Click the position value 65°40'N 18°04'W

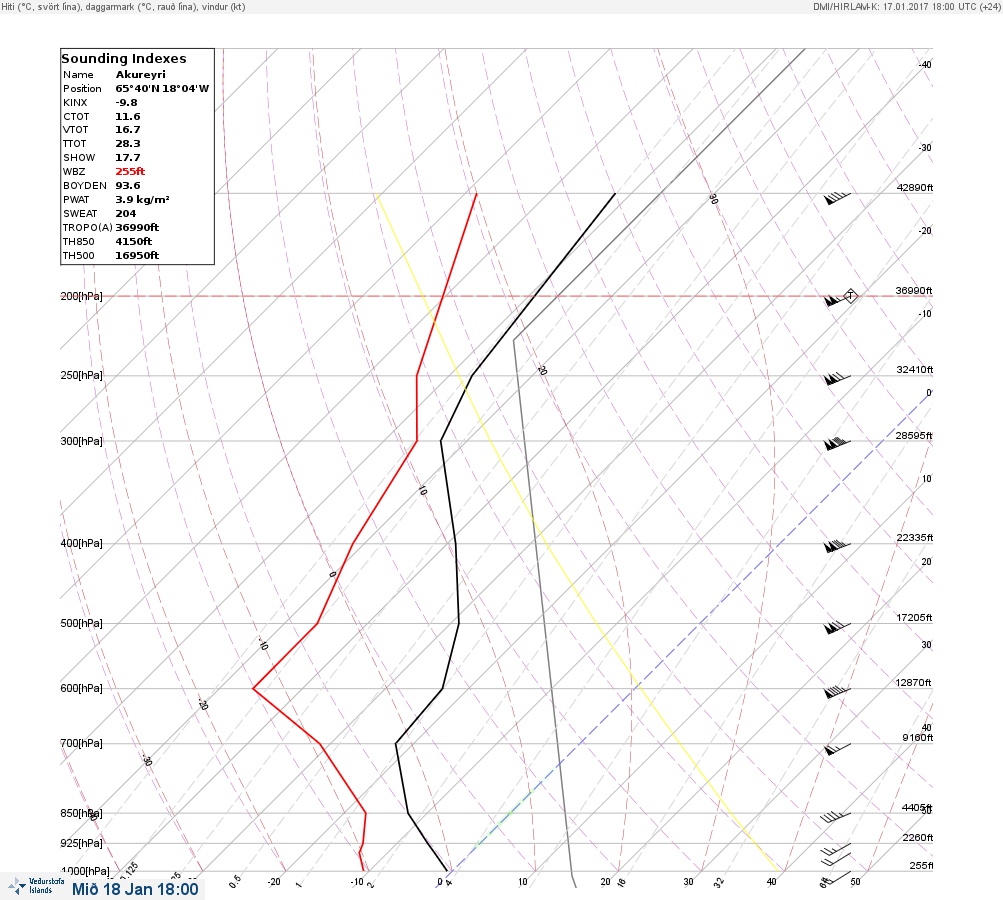(162, 88)
